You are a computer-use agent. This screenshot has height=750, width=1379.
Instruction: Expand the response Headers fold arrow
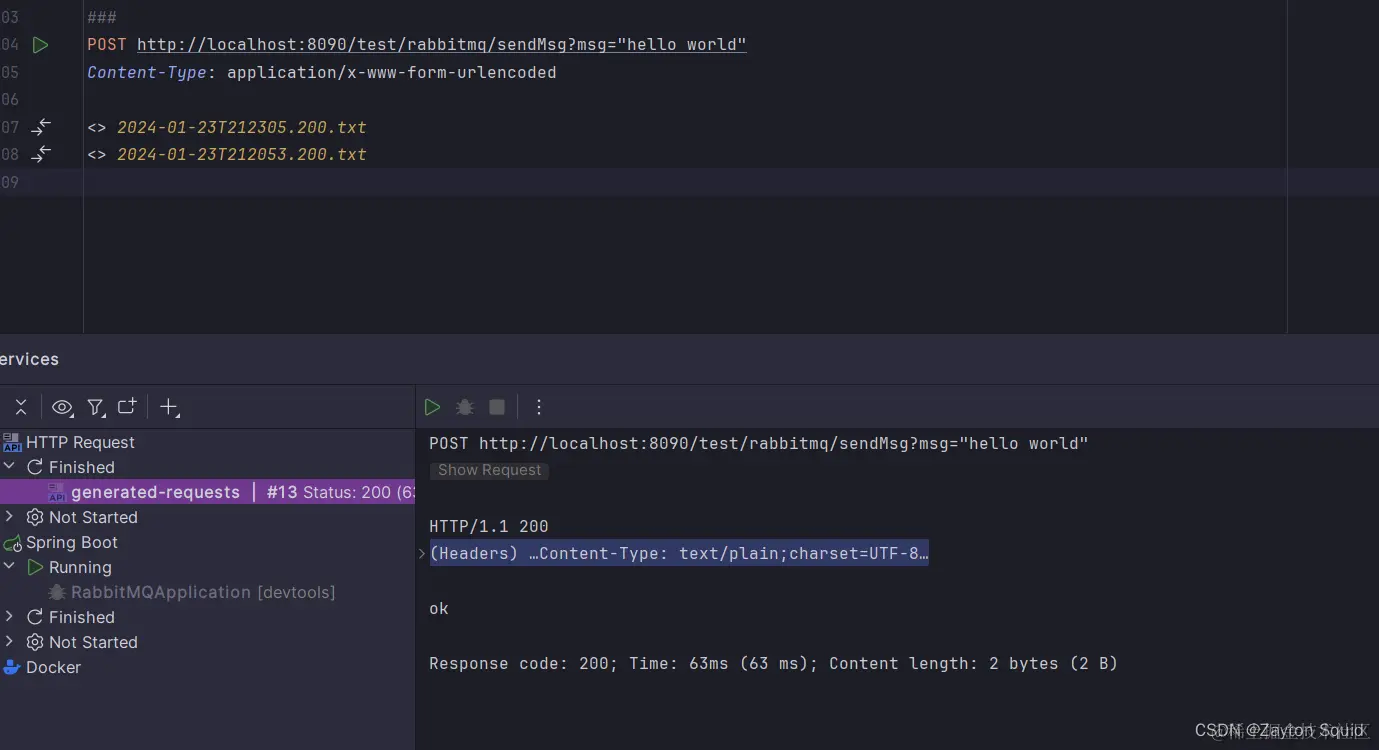pyautogui.click(x=422, y=553)
